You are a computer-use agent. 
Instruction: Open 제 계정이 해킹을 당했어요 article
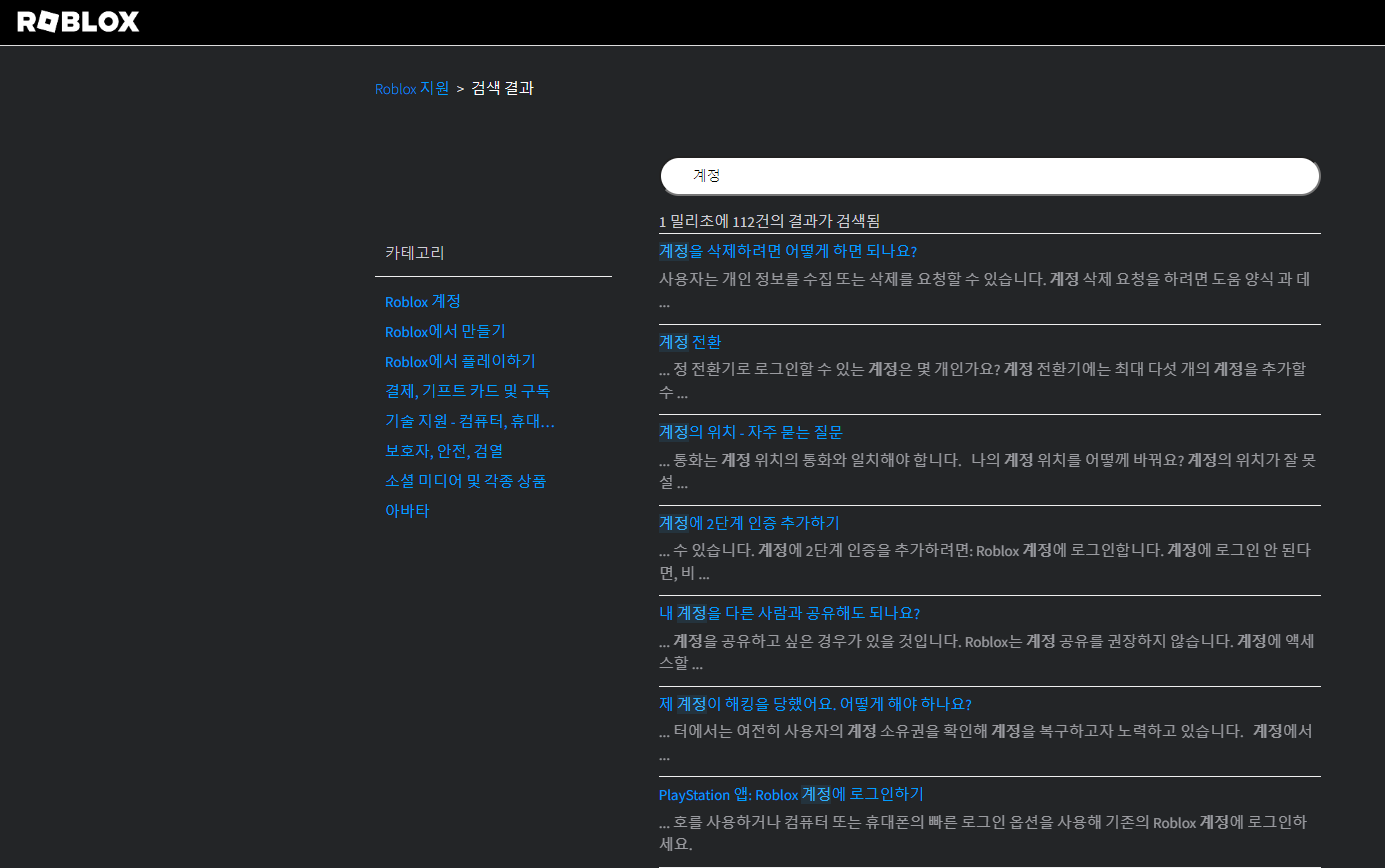pos(815,704)
